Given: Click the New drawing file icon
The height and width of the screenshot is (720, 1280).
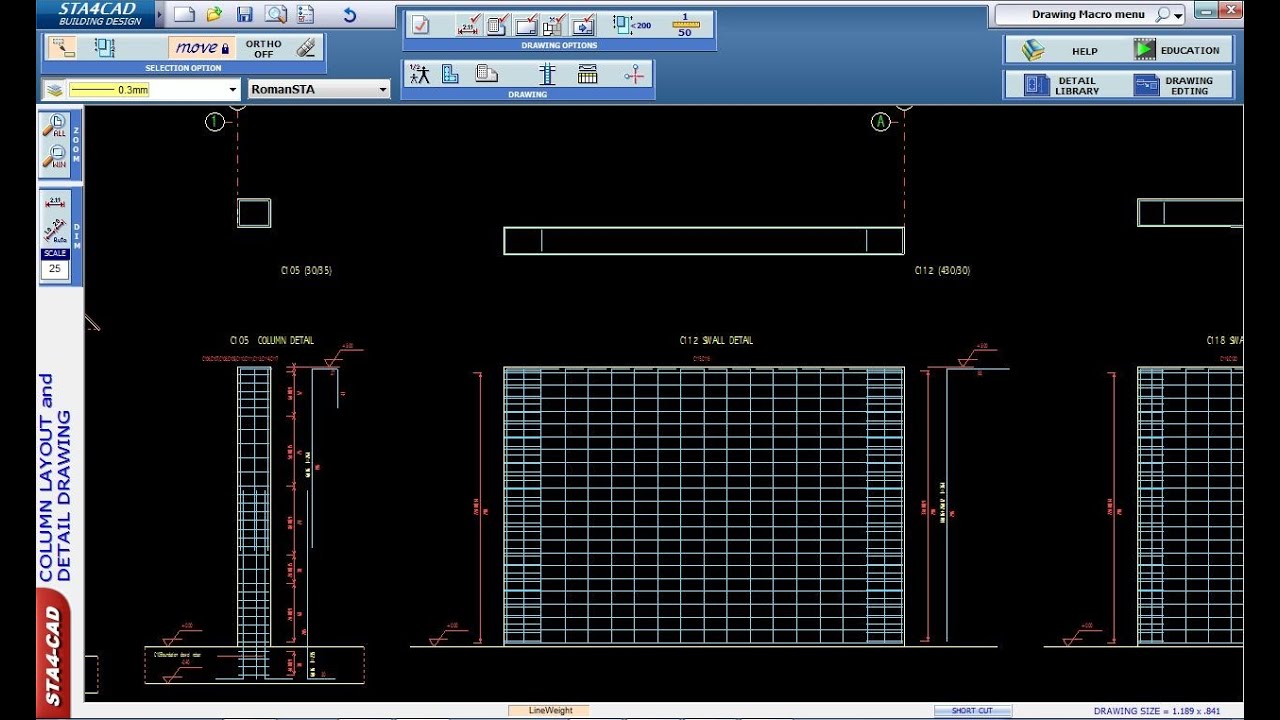Looking at the screenshot, I should click(183, 14).
